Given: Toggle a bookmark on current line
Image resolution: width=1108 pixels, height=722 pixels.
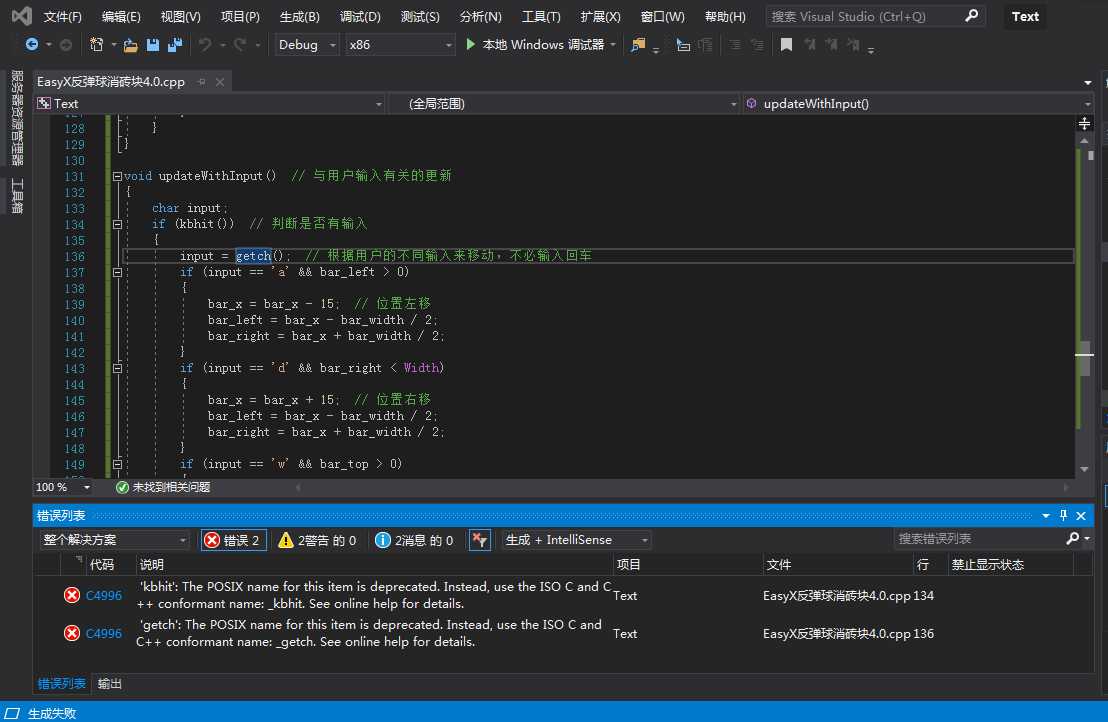Looking at the screenshot, I should [x=786, y=45].
